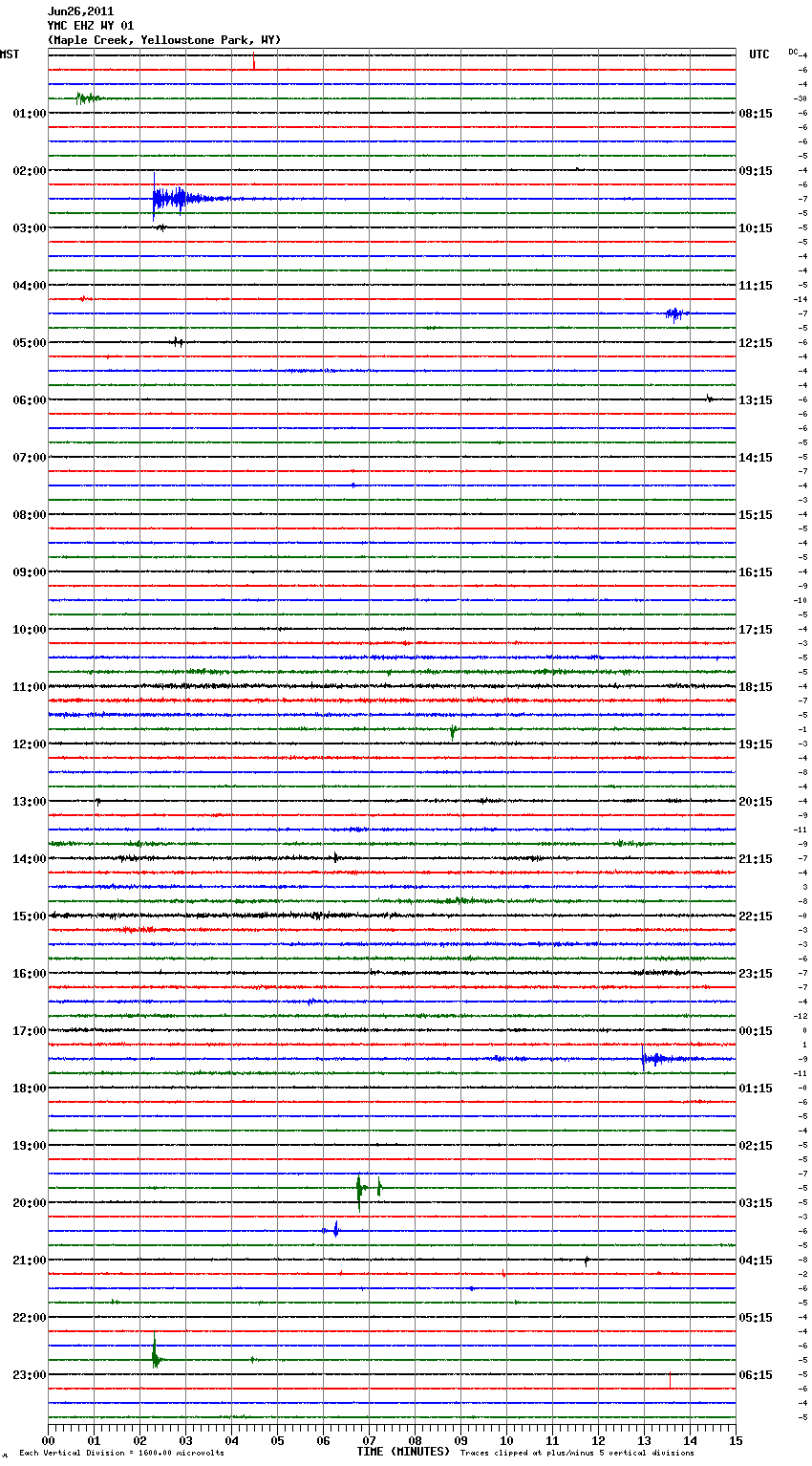This screenshot has width=812, height=1466.
Task: Select the "17:00" MST hour label
Action: coord(30,1031)
